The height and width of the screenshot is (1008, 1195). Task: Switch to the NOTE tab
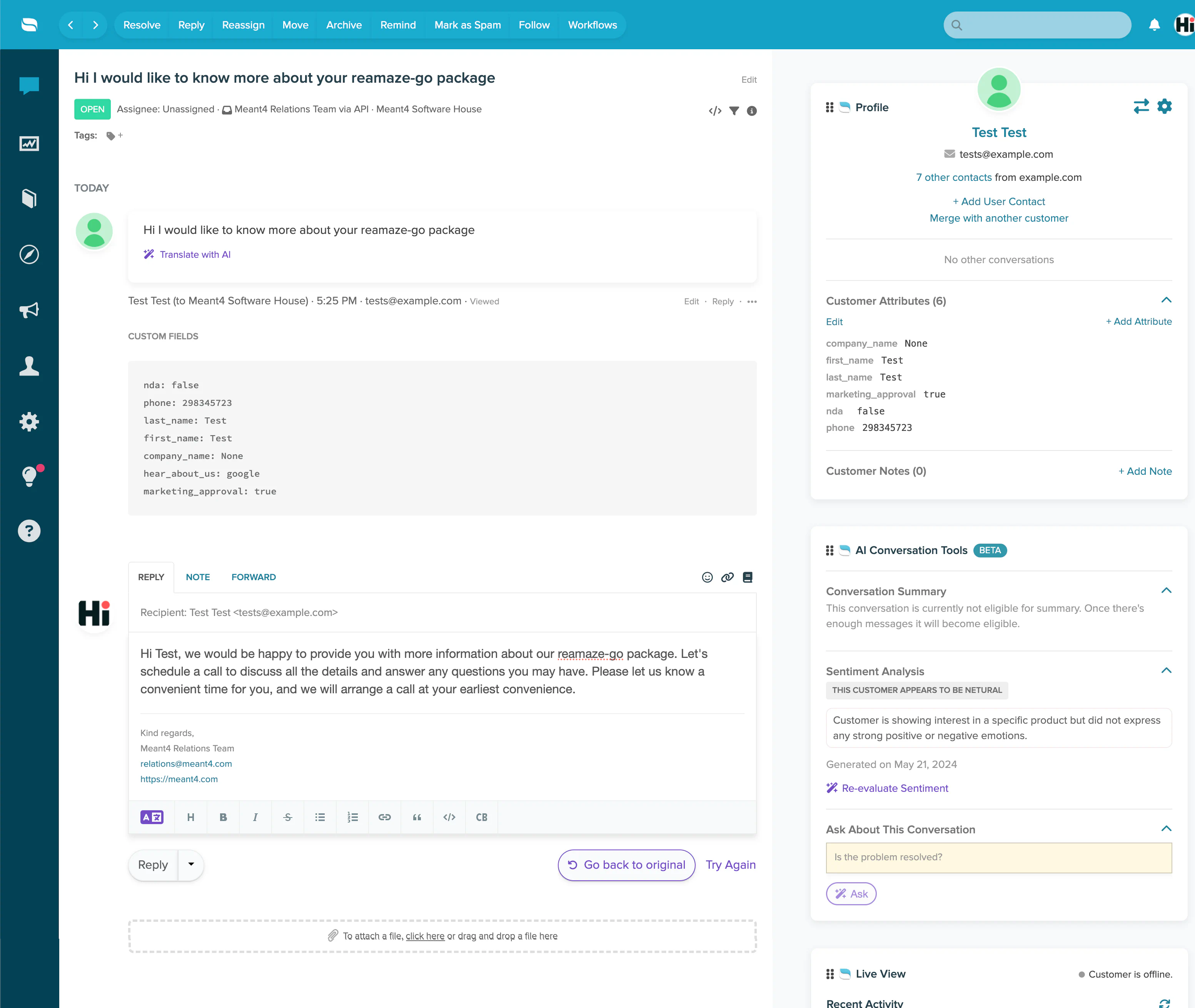(x=197, y=577)
